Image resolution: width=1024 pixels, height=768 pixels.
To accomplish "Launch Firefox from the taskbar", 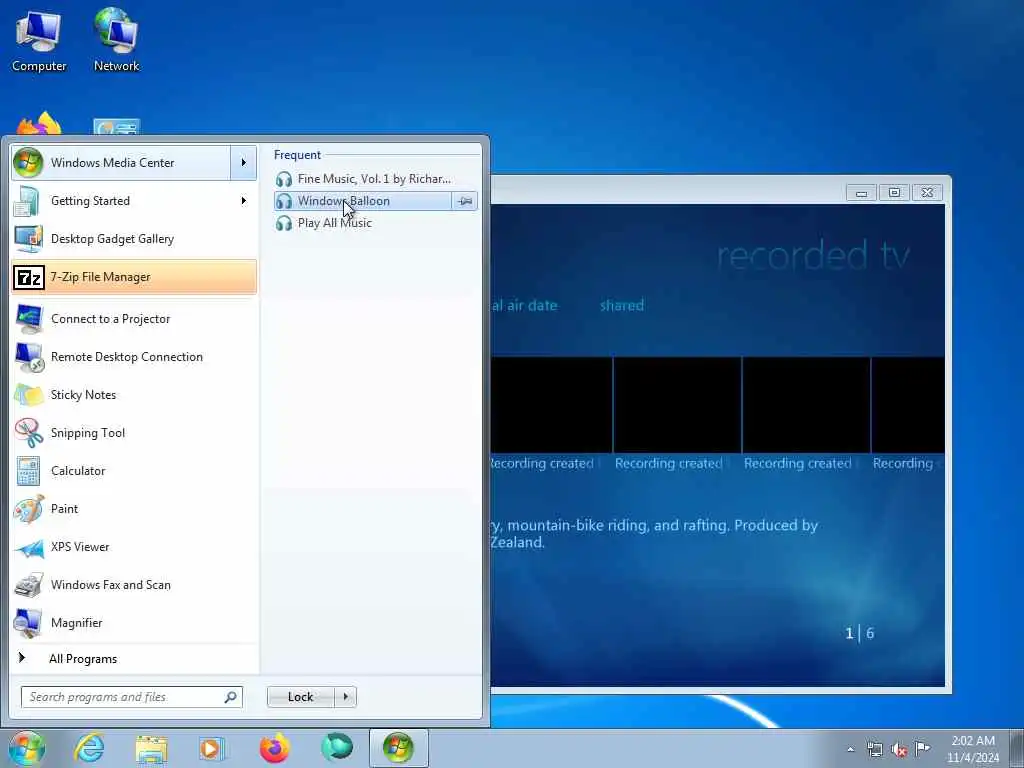I will tap(274, 748).
